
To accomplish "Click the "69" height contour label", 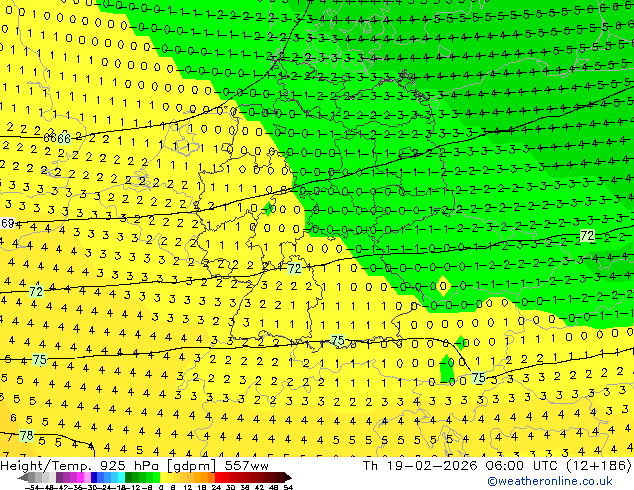I will click(8, 223).
